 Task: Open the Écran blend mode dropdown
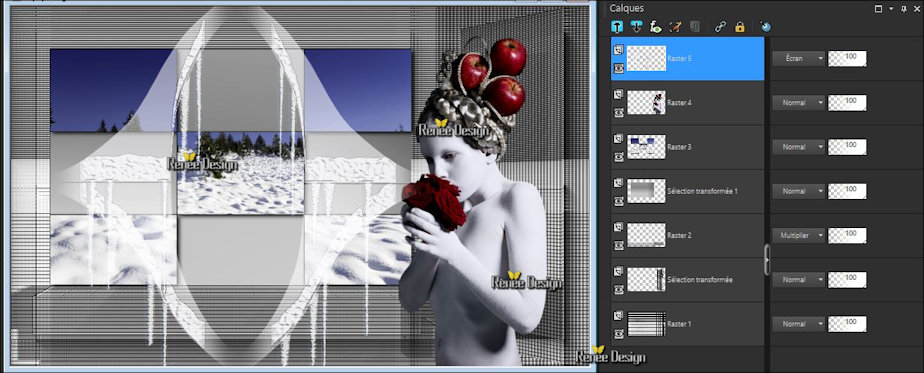pyautogui.click(x=798, y=58)
